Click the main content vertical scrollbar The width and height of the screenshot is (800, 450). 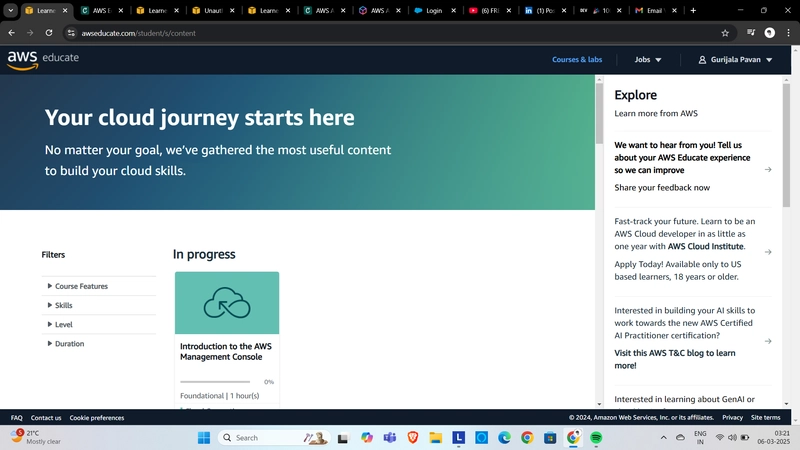pyautogui.click(x=599, y=113)
